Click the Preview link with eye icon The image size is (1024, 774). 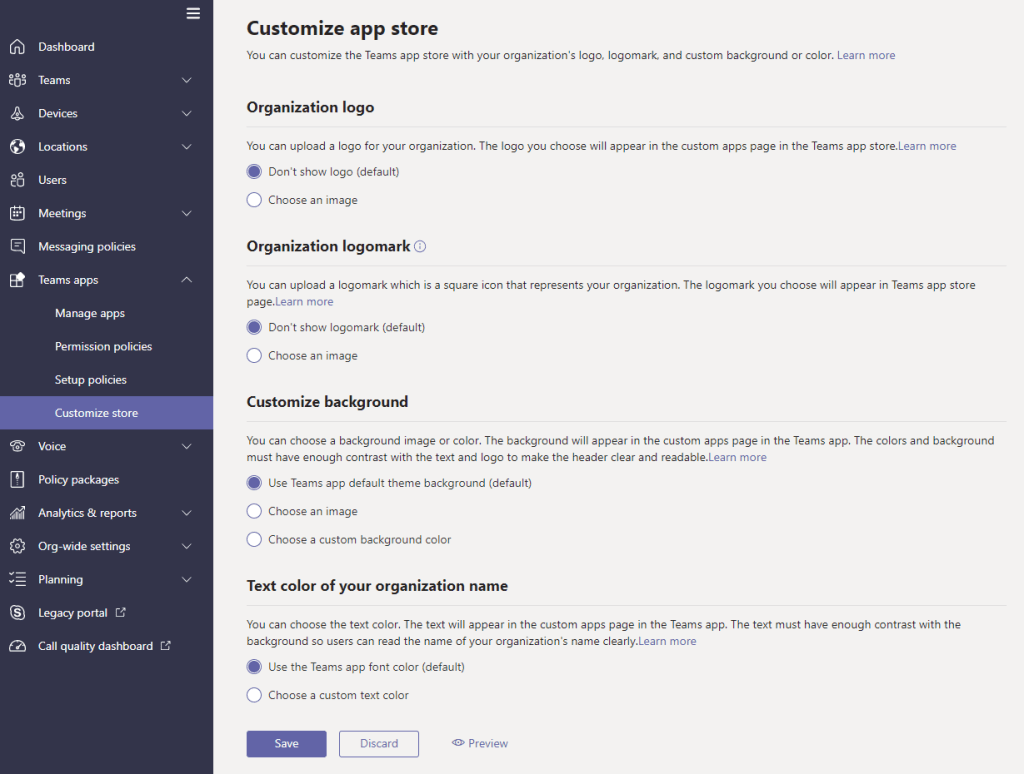tap(480, 744)
